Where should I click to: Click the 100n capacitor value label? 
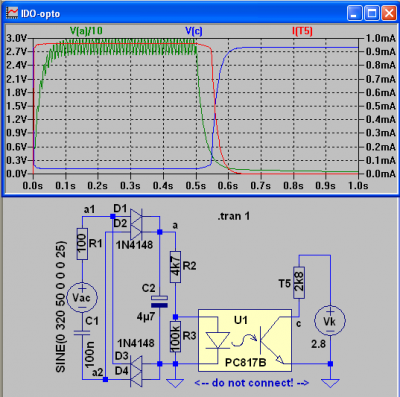(90, 355)
